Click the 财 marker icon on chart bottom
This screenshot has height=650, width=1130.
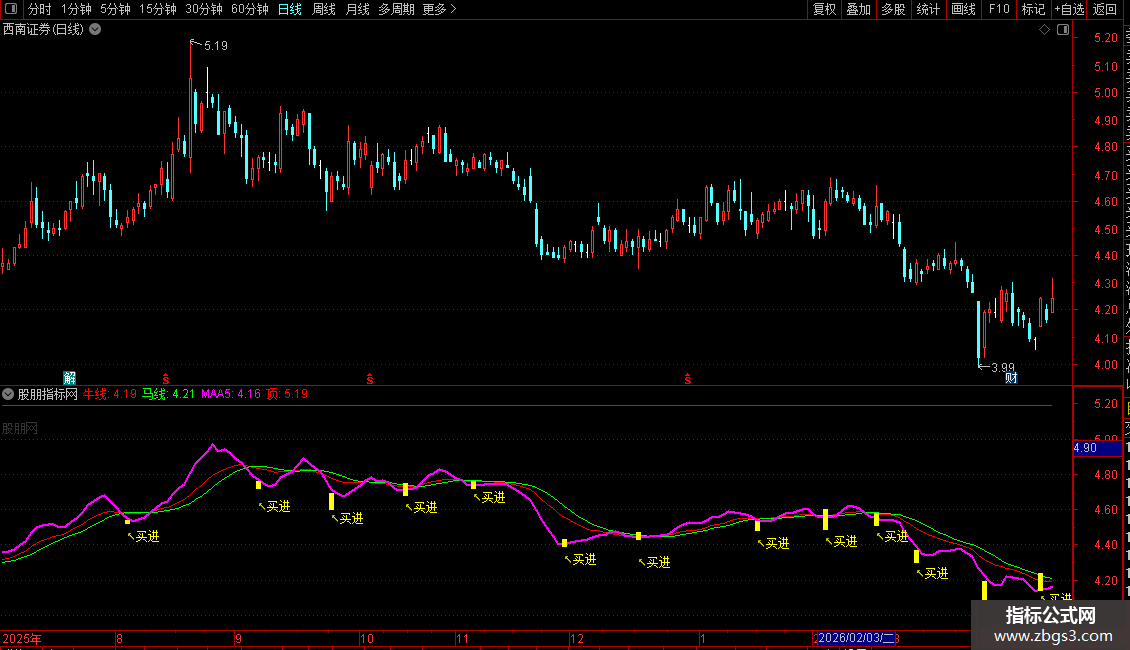pyautogui.click(x=1011, y=378)
